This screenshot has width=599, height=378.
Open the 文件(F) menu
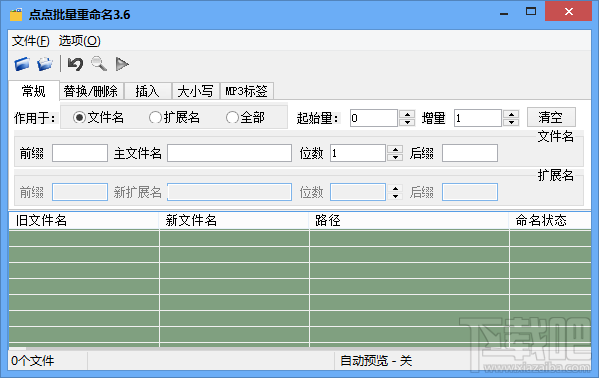coord(31,41)
